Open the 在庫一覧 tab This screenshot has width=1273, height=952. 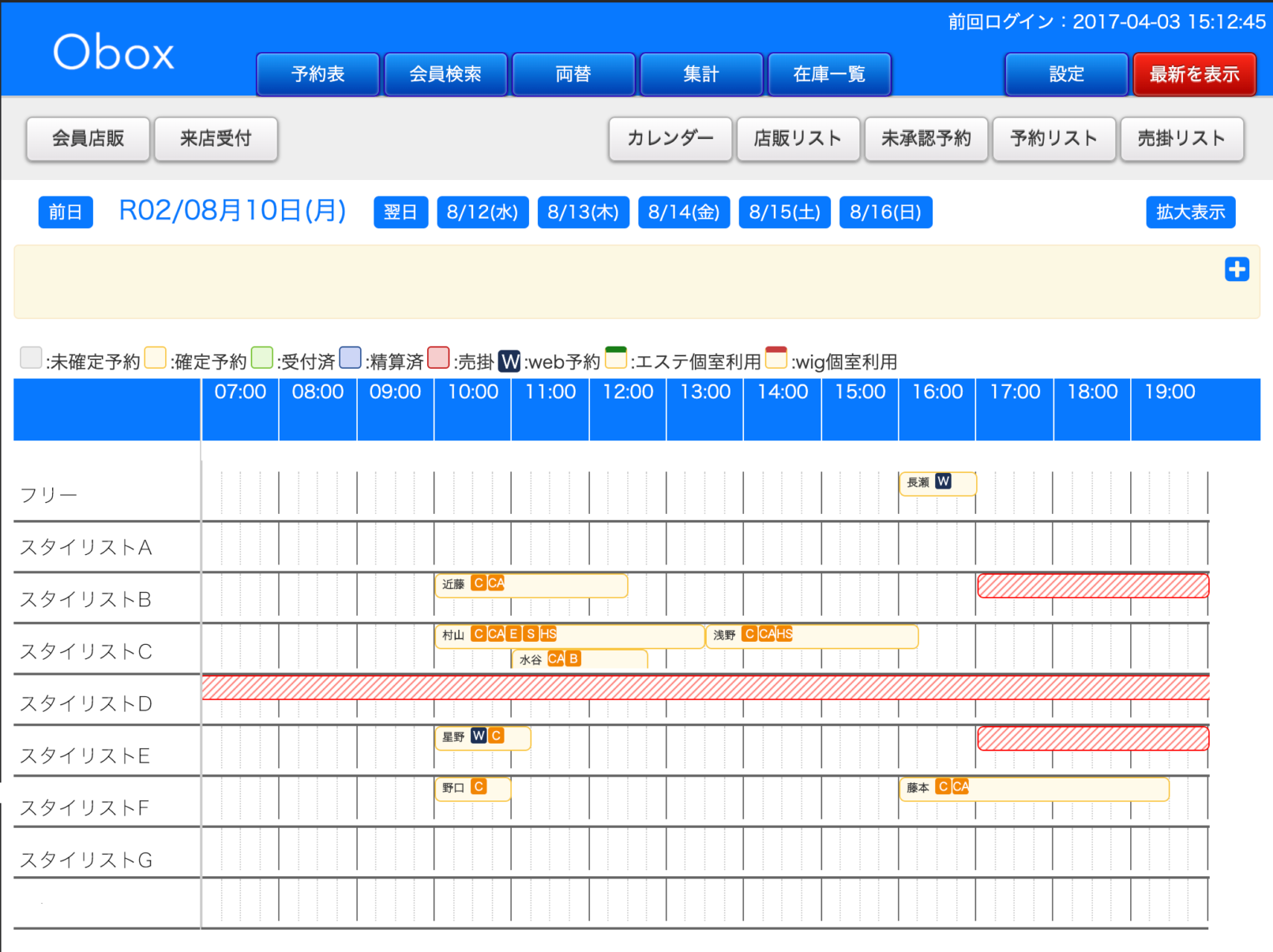pyautogui.click(x=829, y=74)
